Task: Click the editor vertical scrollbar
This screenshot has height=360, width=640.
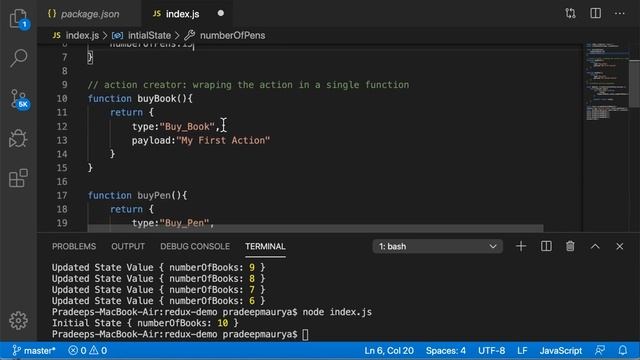Action: tap(634, 83)
